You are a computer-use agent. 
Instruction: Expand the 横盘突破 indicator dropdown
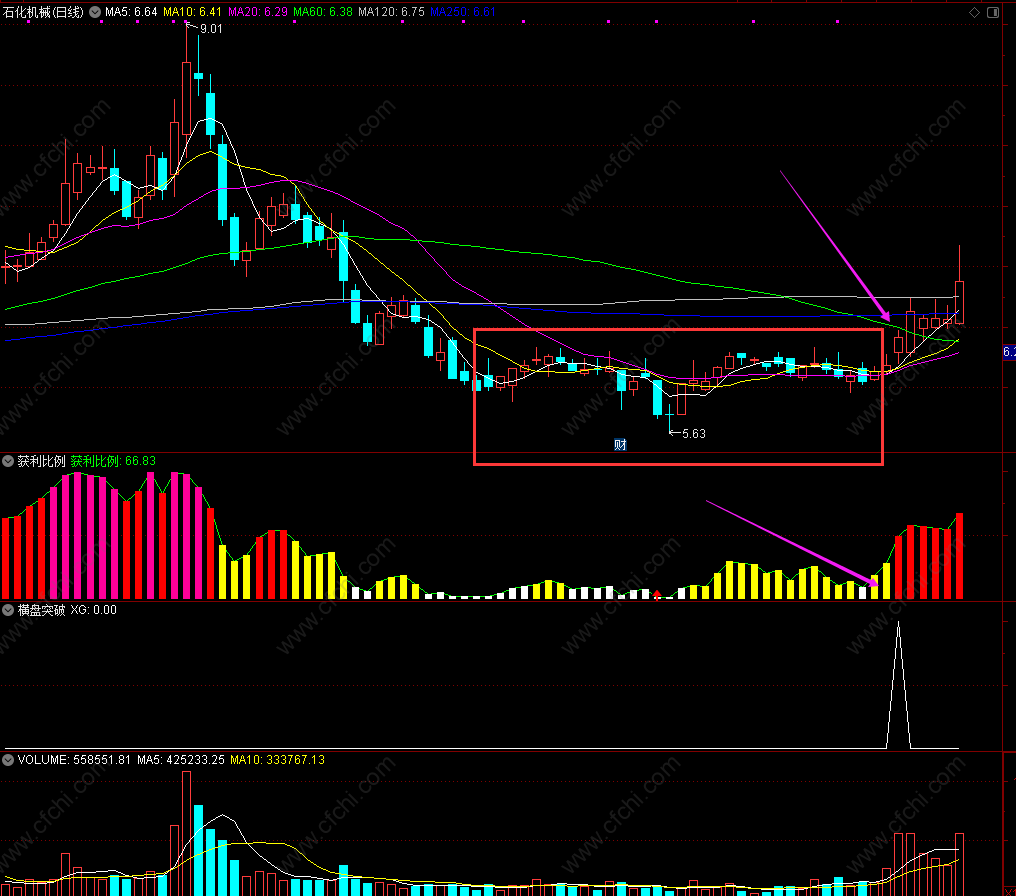8,610
